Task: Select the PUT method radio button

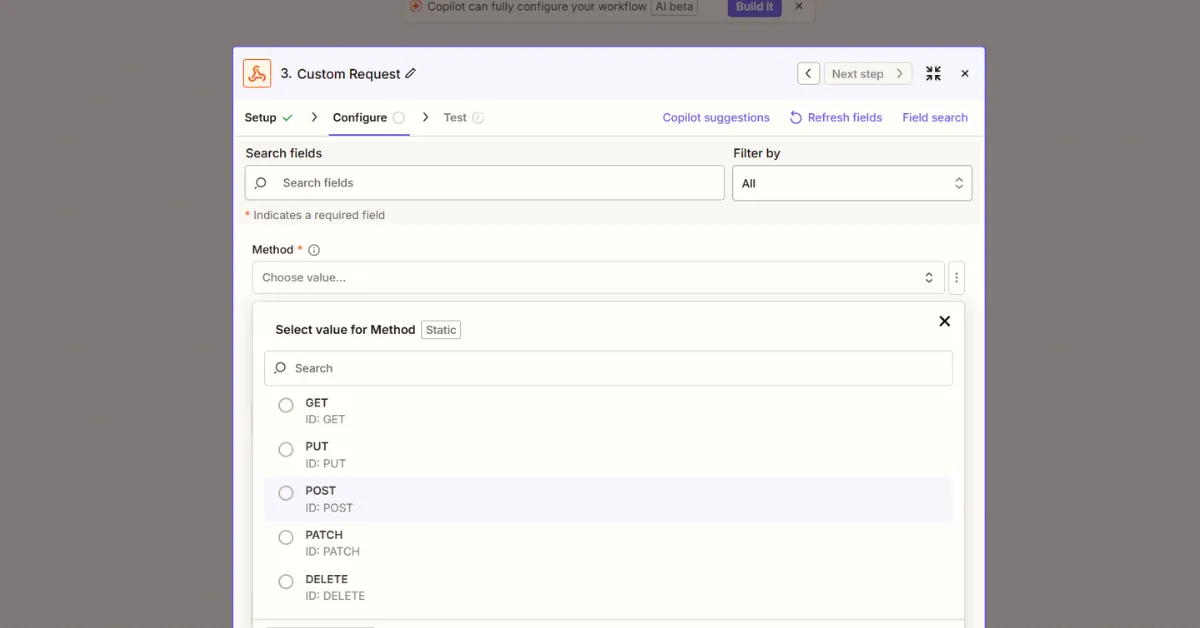Action: (x=285, y=449)
